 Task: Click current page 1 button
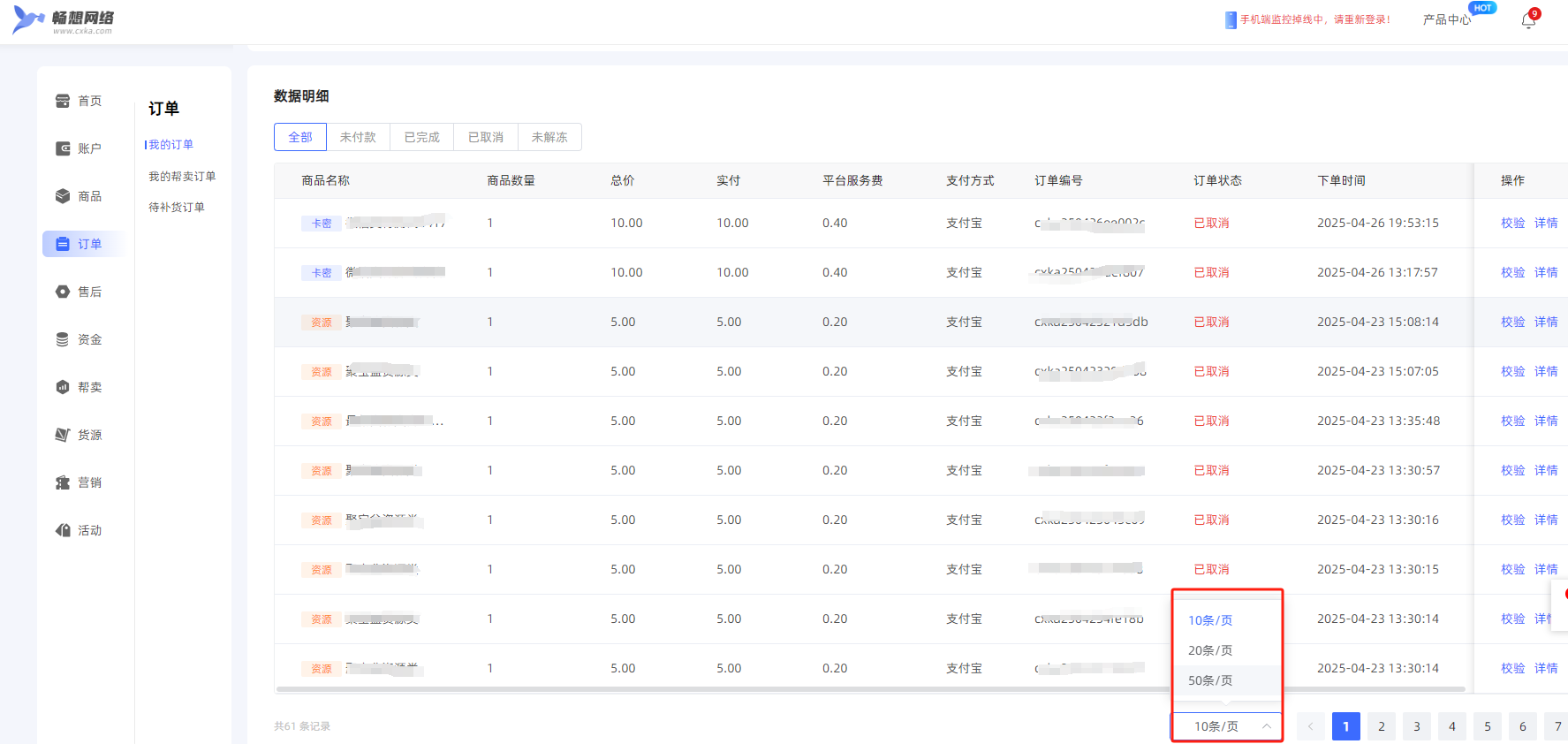point(1346,726)
